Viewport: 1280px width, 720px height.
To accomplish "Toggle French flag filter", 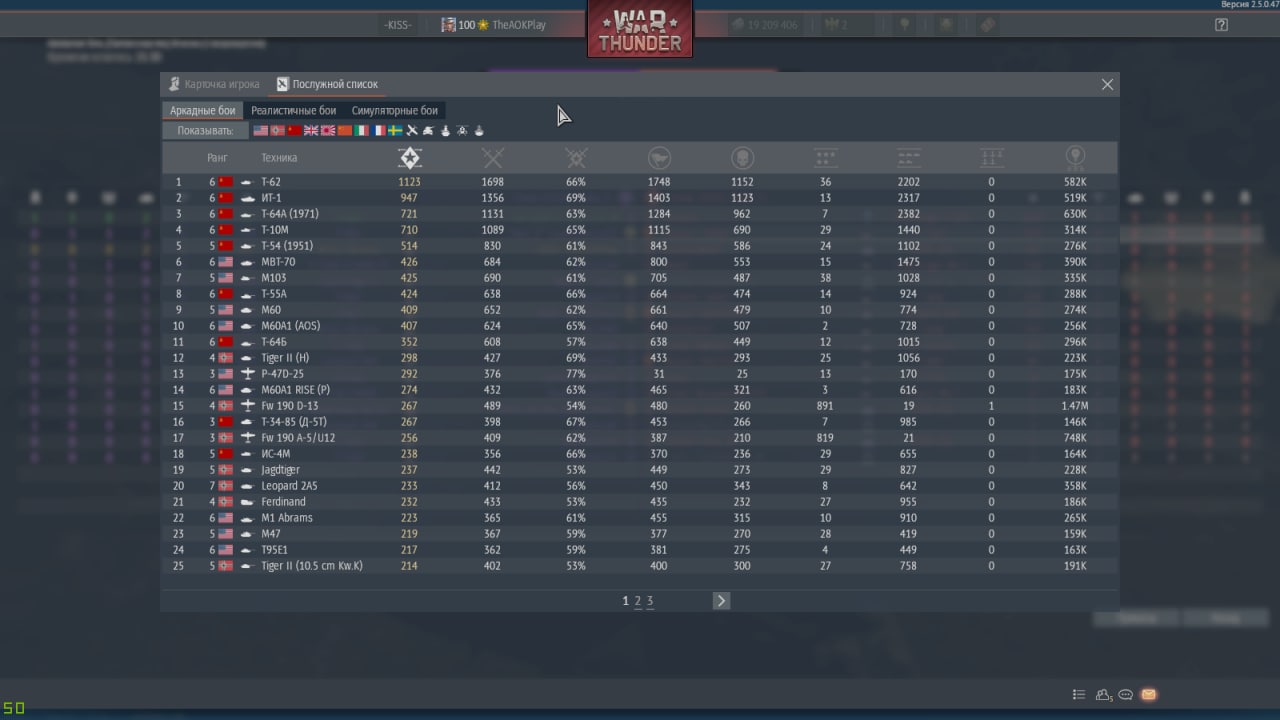I will pyautogui.click(x=379, y=131).
